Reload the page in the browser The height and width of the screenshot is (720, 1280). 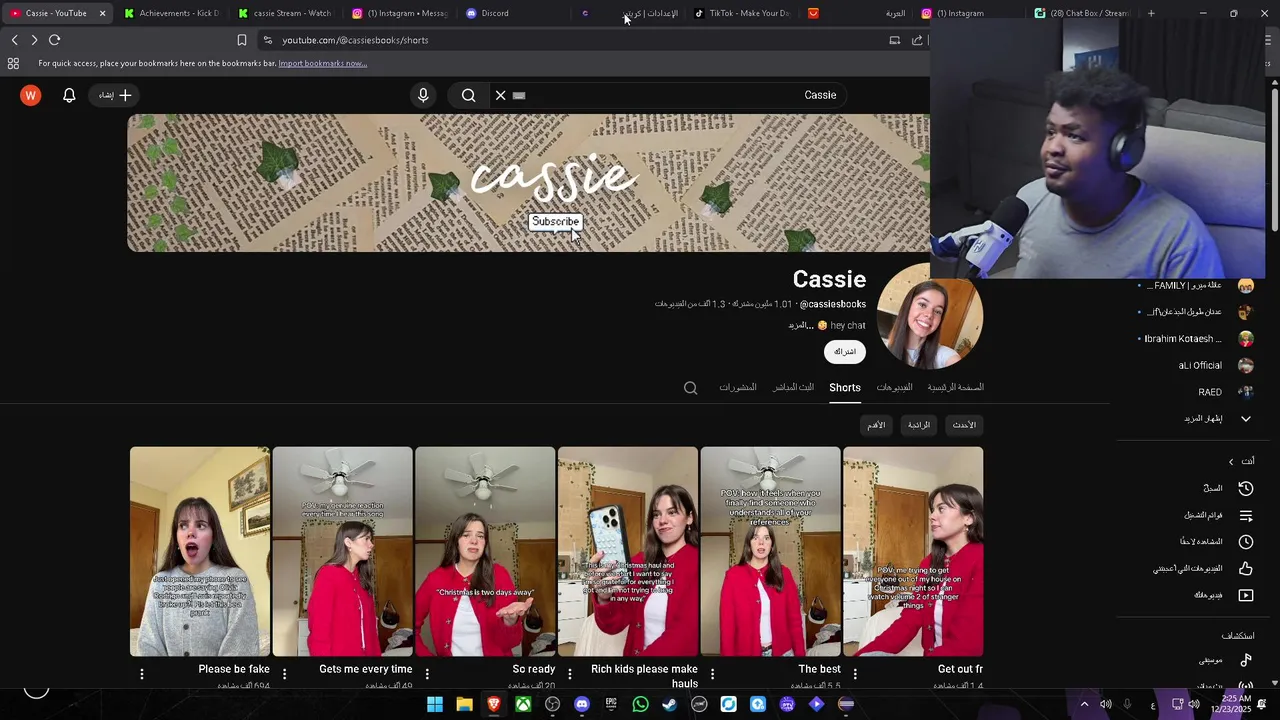54,40
